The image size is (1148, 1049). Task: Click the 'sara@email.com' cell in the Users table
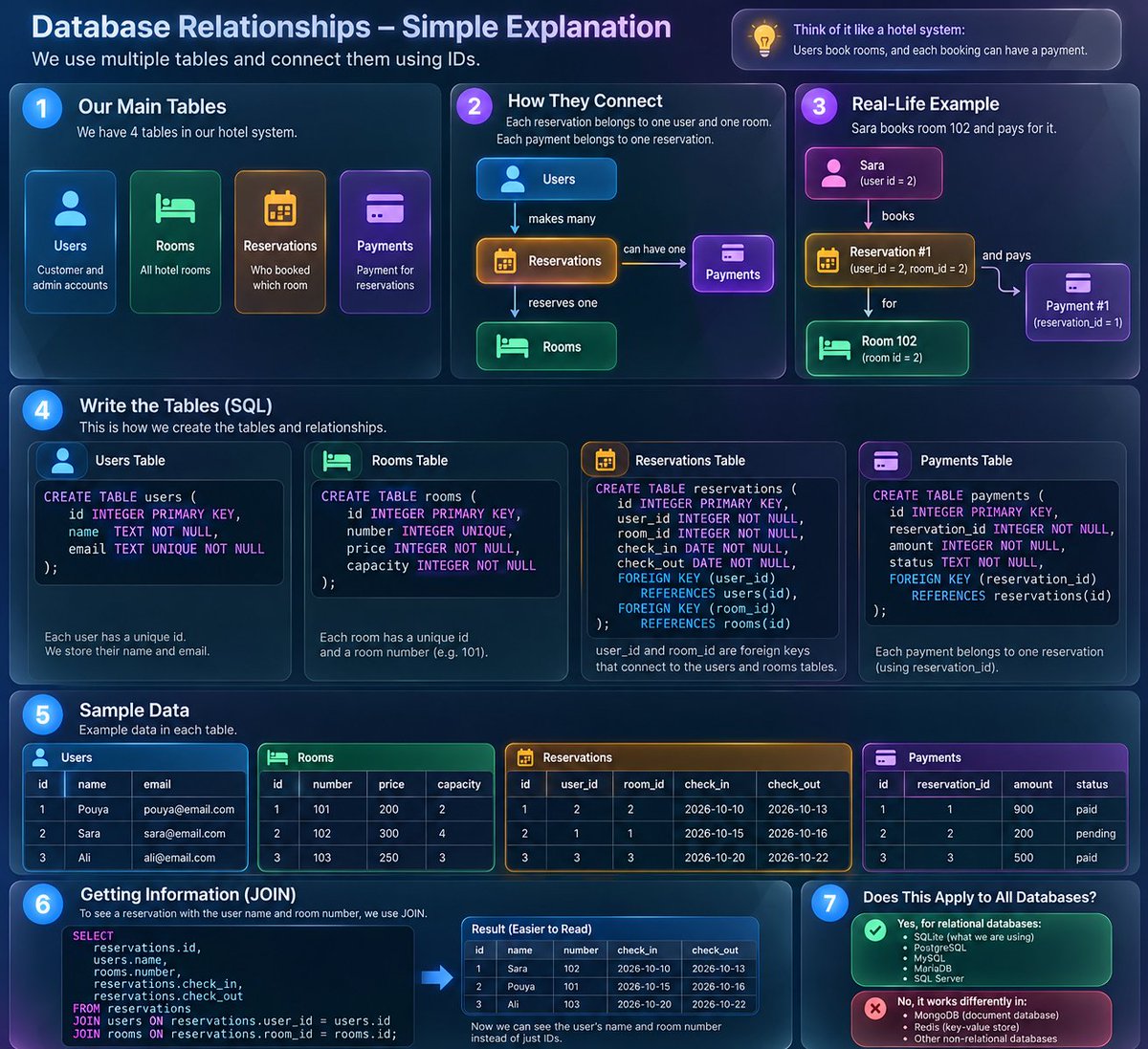coord(185,834)
